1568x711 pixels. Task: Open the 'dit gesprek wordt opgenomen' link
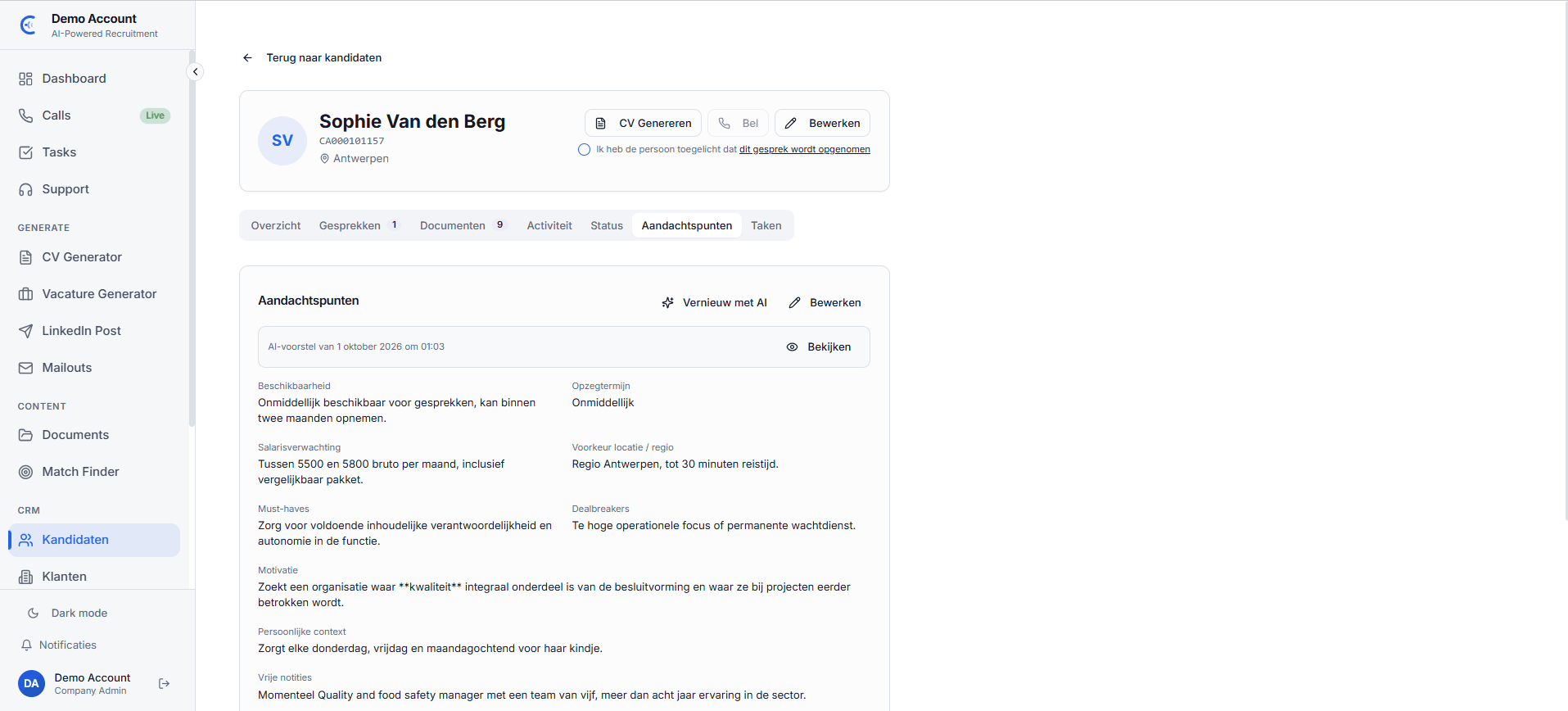pos(805,149)
